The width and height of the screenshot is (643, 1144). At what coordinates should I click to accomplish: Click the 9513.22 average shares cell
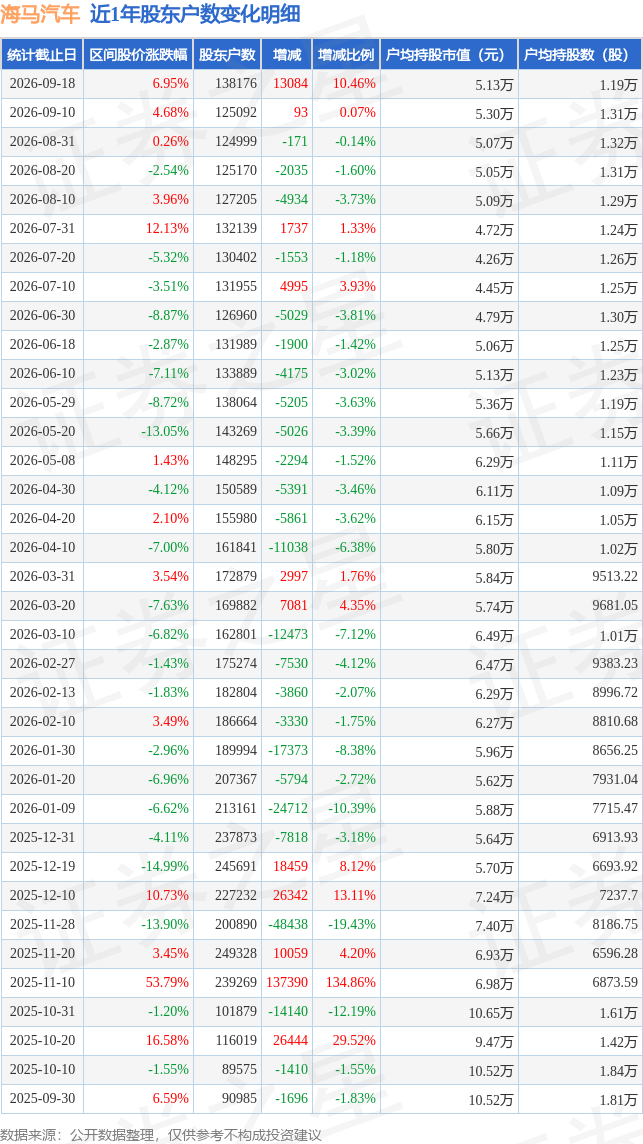[612, 577]
